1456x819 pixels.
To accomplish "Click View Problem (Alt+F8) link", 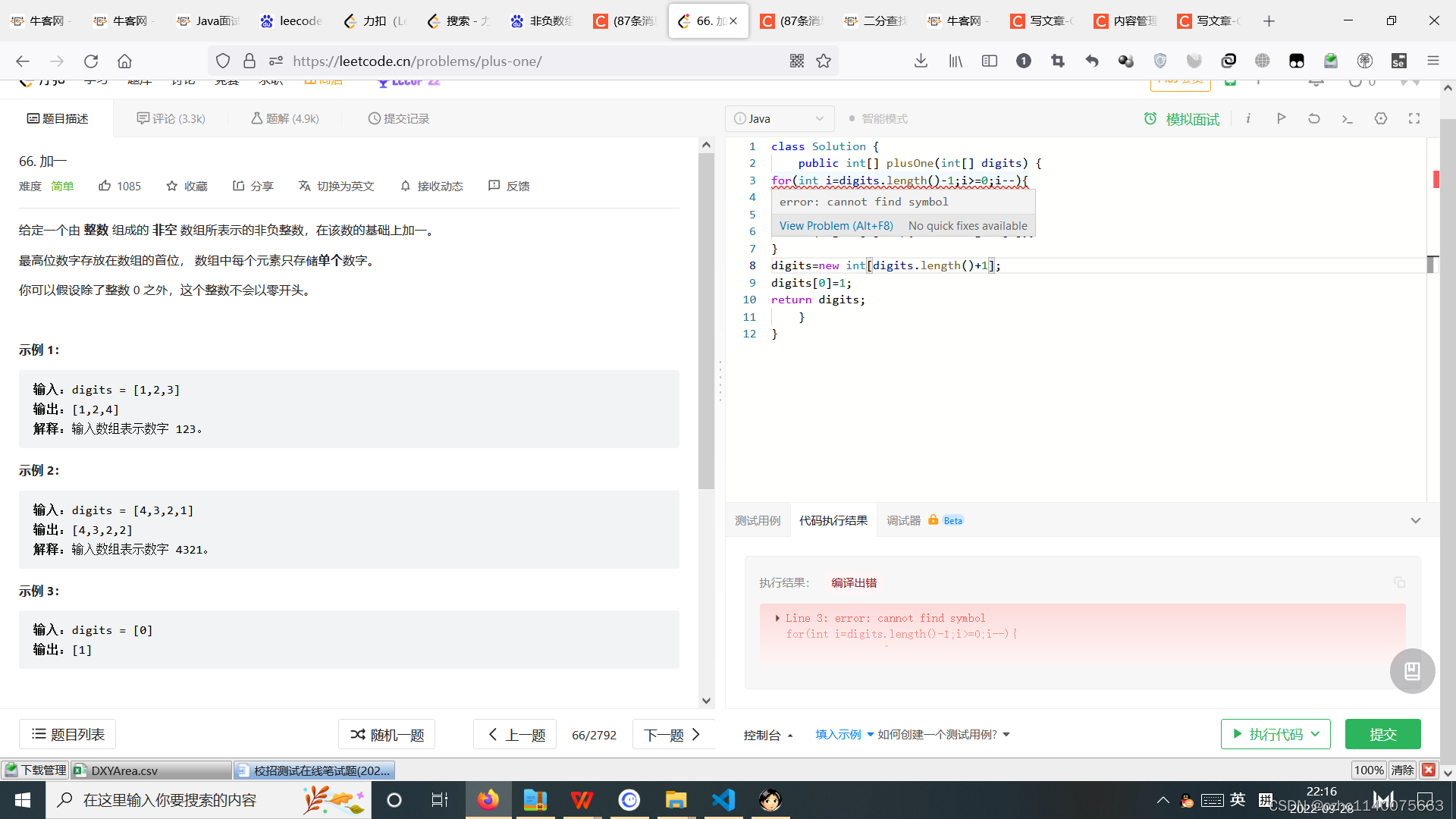I will click(x=836, y=226).
